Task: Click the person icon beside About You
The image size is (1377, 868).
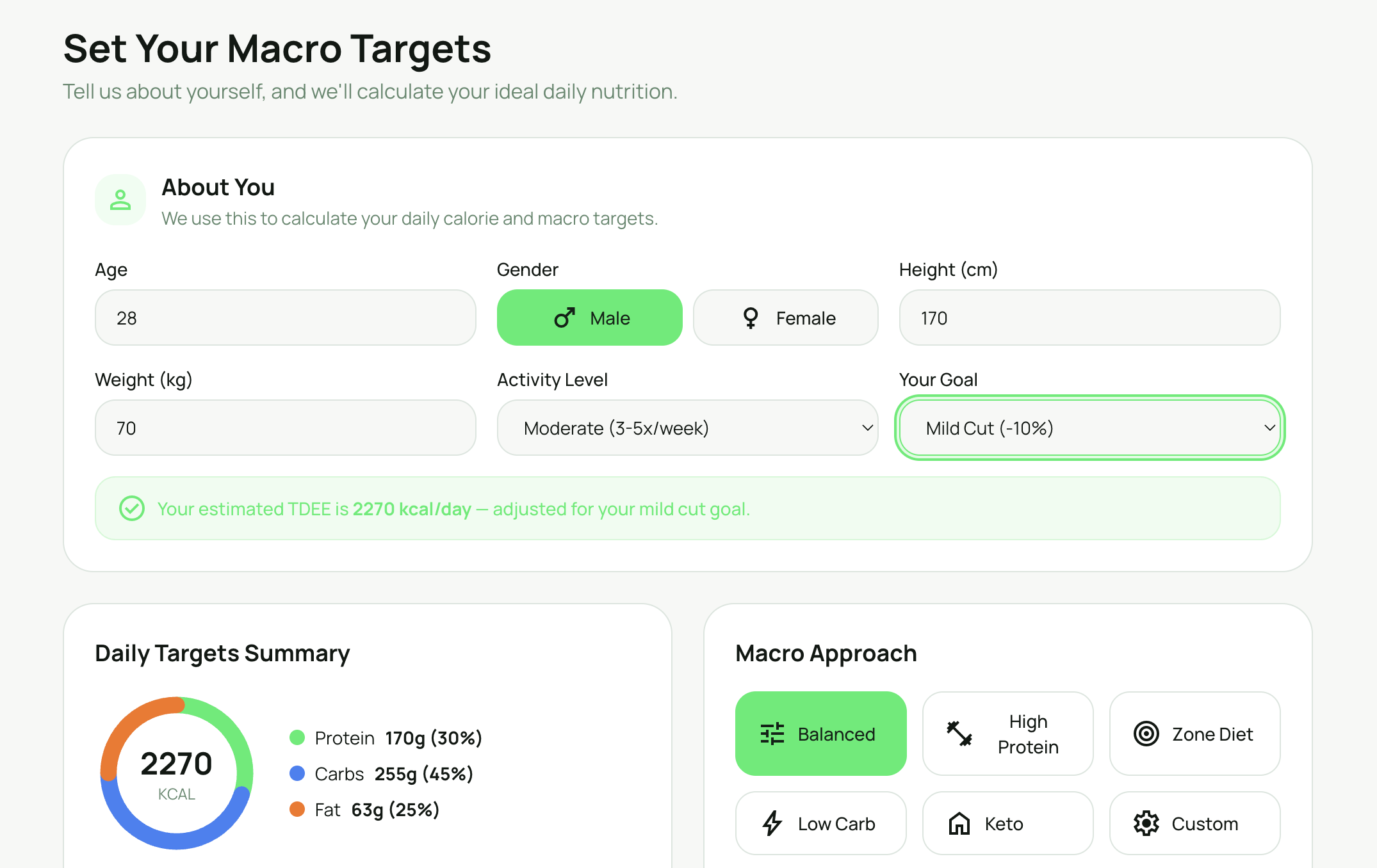Action: pyautogui.click(x=120, y=200)
